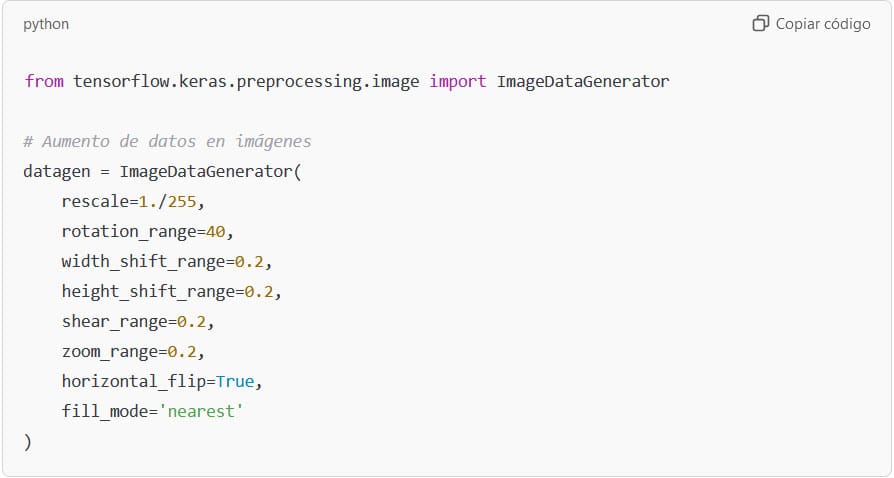Click the fill_mode parameter name
This screenshot has height=478, width=894.
pos(104,411)
